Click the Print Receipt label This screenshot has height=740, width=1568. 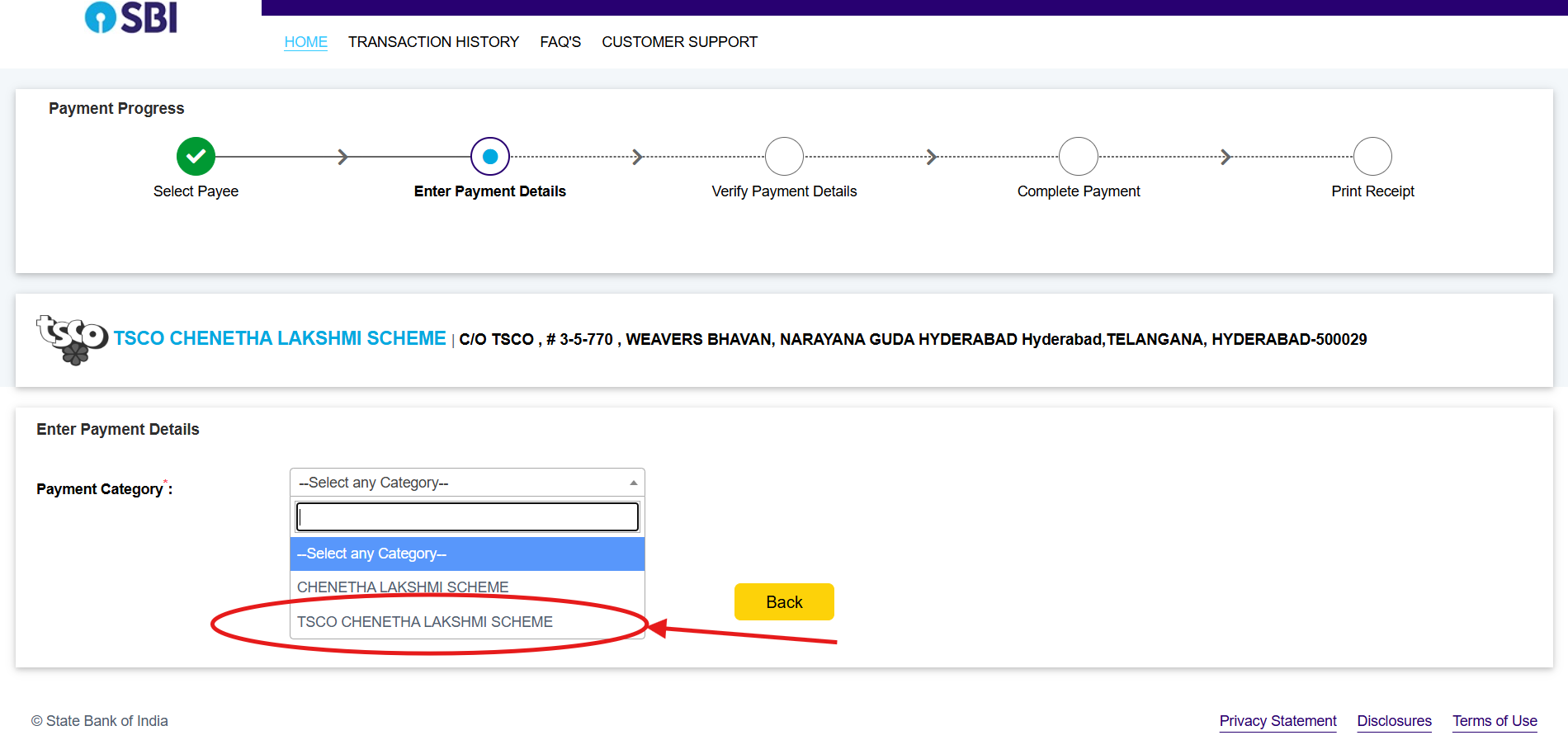(1372, 191)
